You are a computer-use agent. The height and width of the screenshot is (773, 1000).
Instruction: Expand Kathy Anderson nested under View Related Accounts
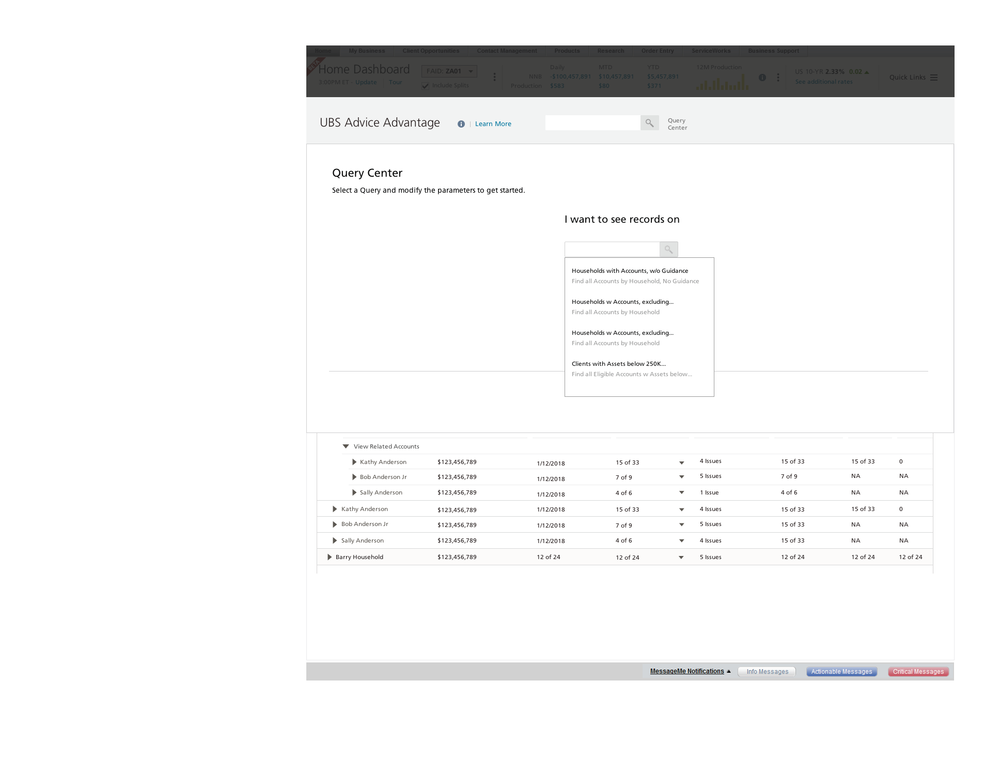coord(354,462)
